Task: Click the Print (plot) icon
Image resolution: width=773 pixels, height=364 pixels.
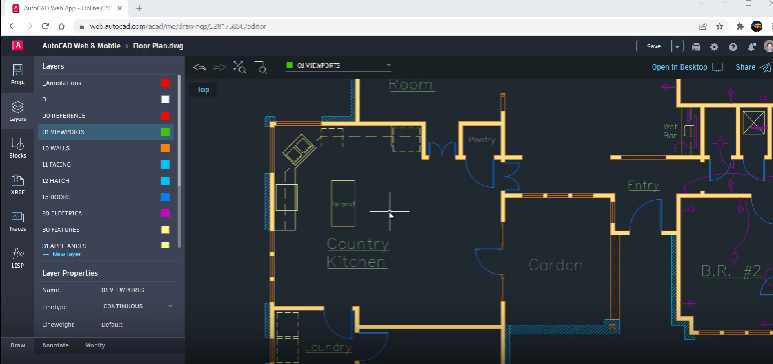Action: coord(696,47)
